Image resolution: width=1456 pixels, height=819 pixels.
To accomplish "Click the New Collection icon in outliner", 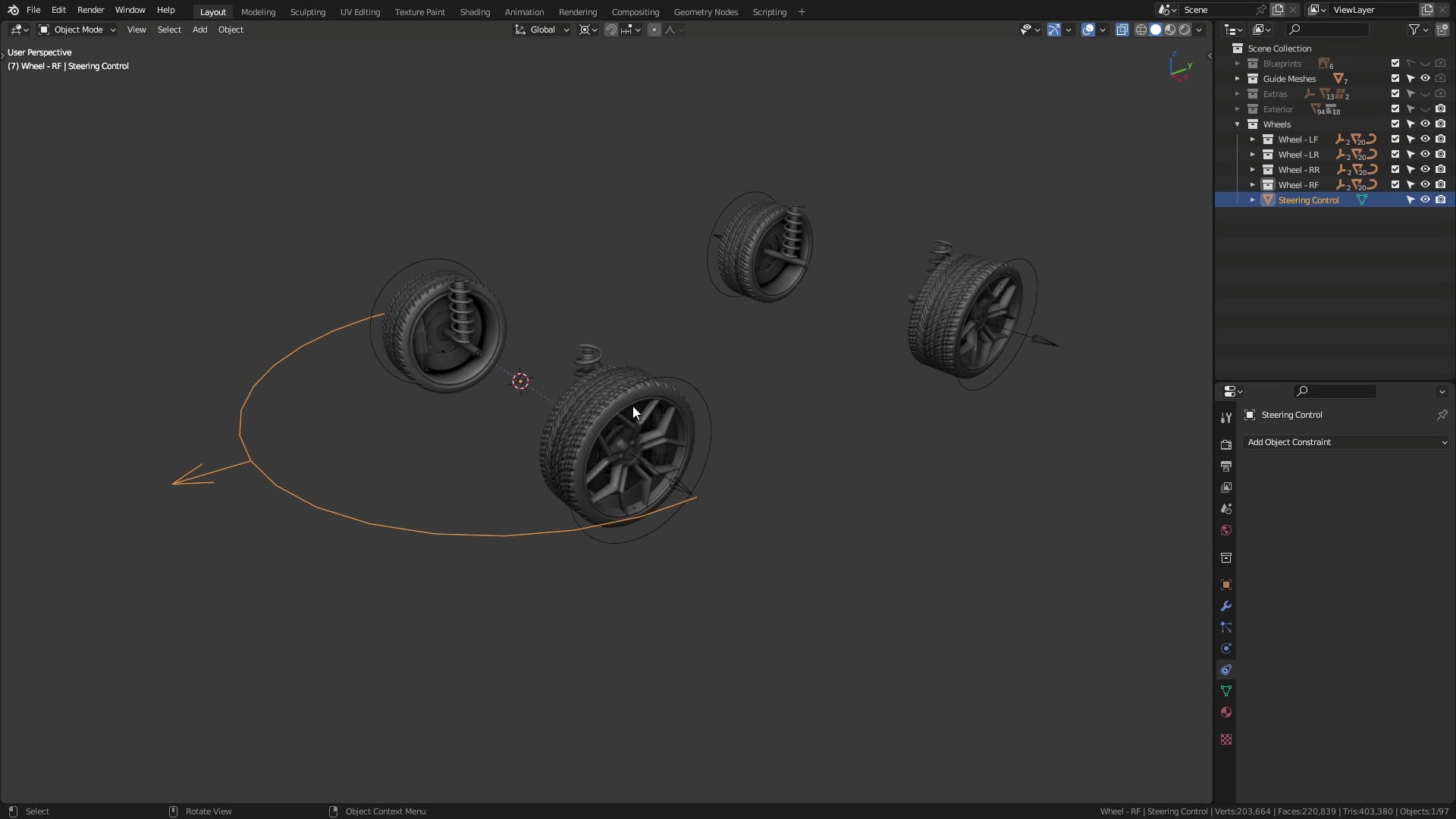I will click(1442, 30).
